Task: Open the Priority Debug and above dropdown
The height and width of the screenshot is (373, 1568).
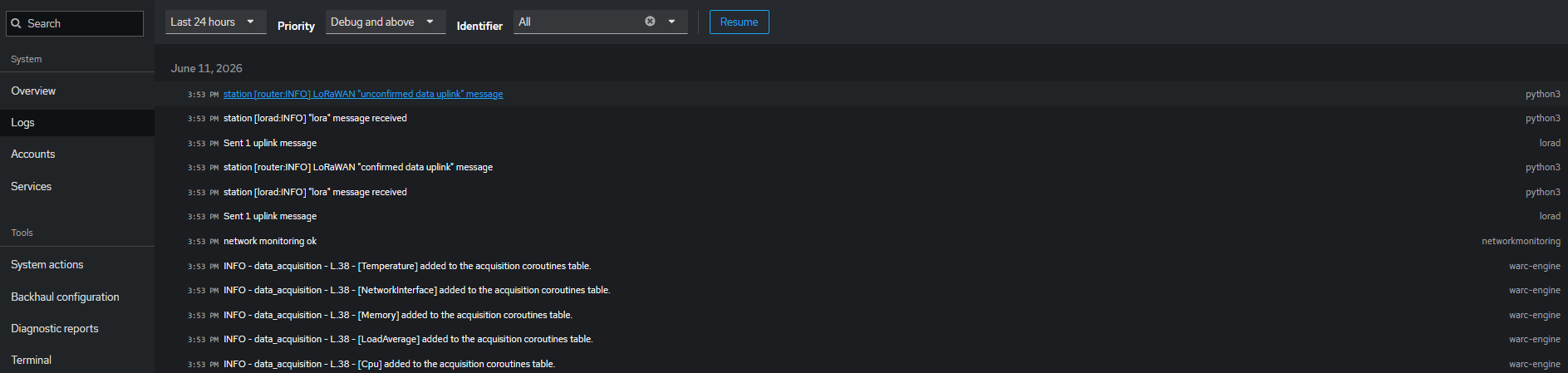Action: click(386, 22)
